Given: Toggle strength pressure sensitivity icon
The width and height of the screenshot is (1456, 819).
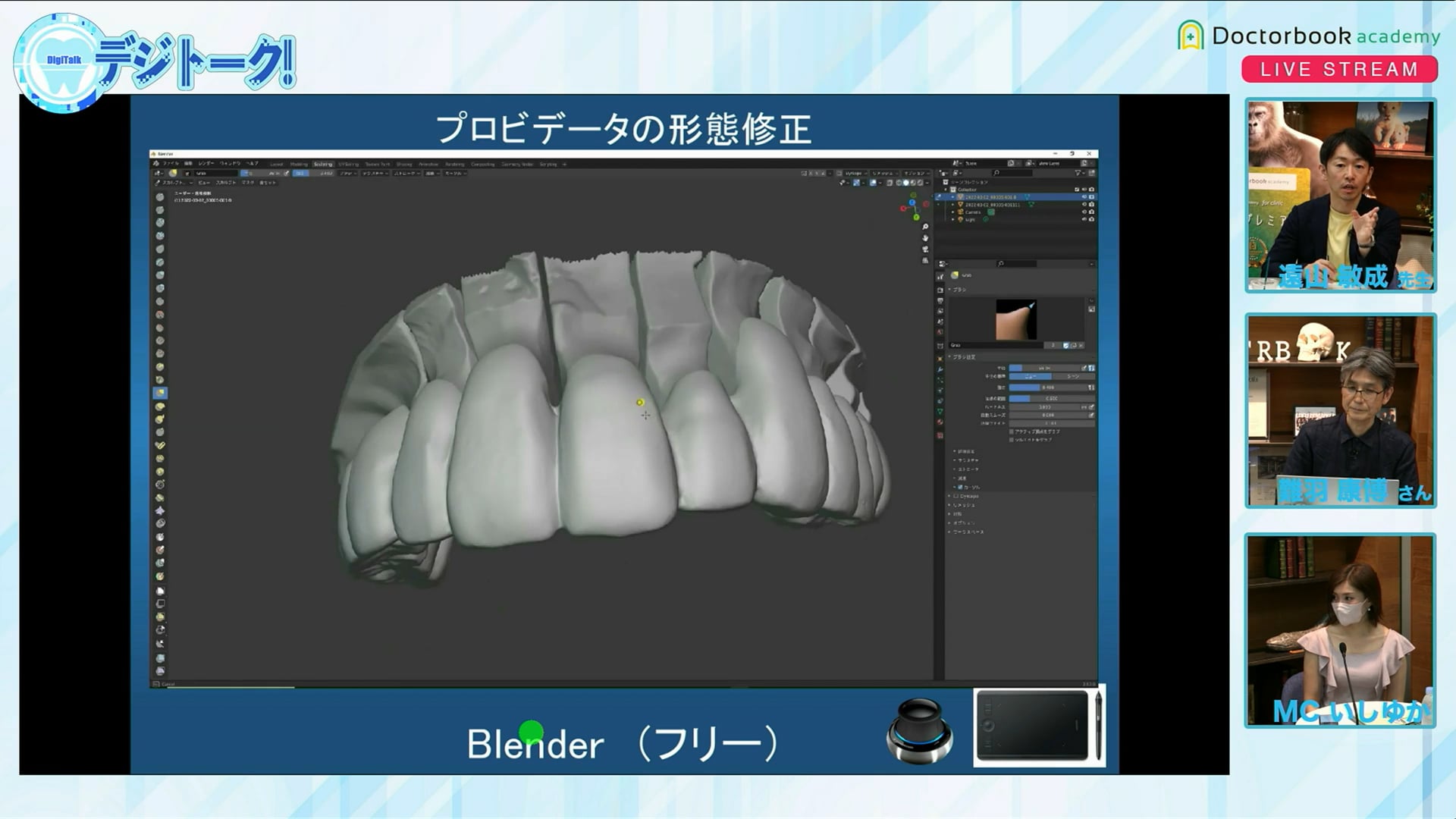Looking at the screenshot, I should coord(1091,388).
